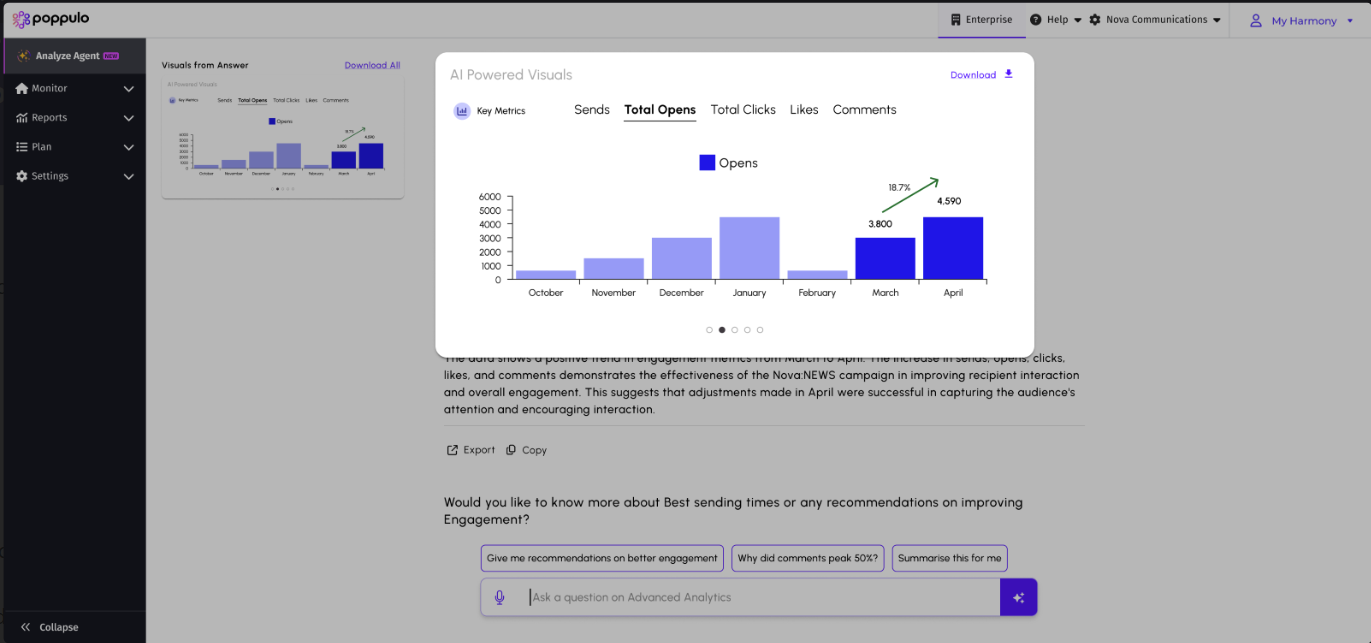Go to the first carousel slide dot
This screenshot has height=643, width=1371.
point(709,330)
